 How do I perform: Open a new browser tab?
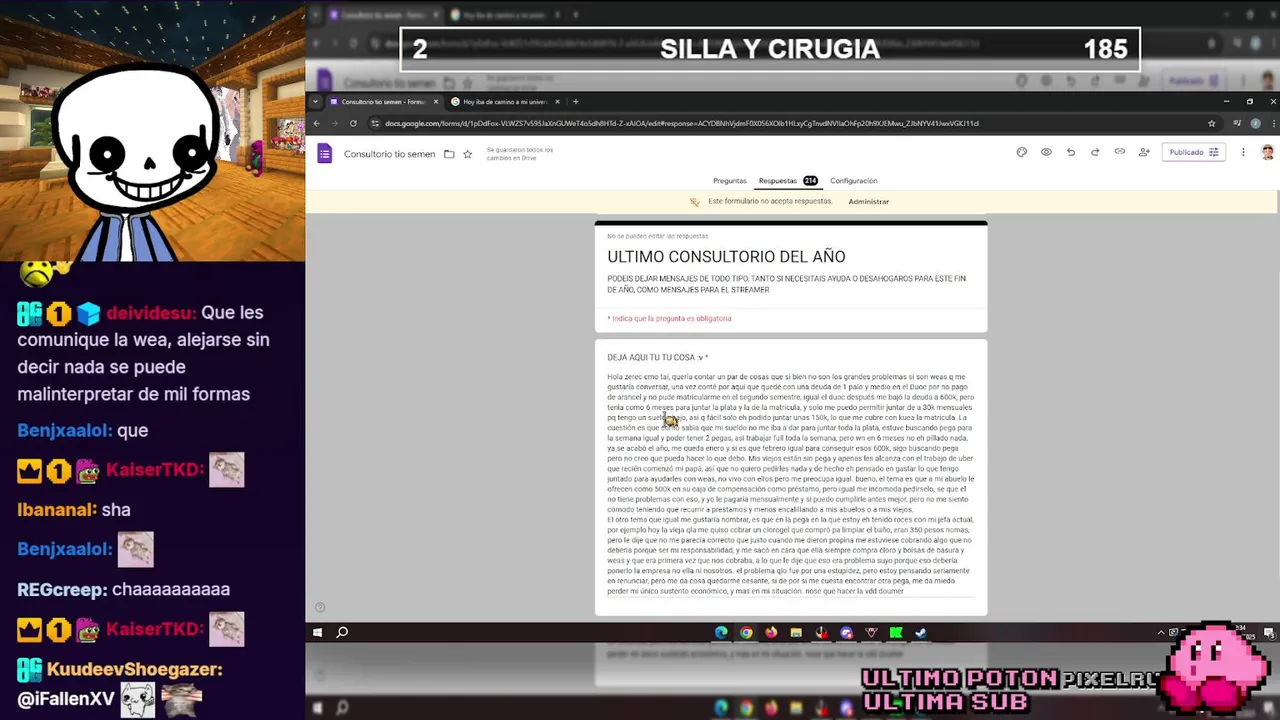pos(576,101)
